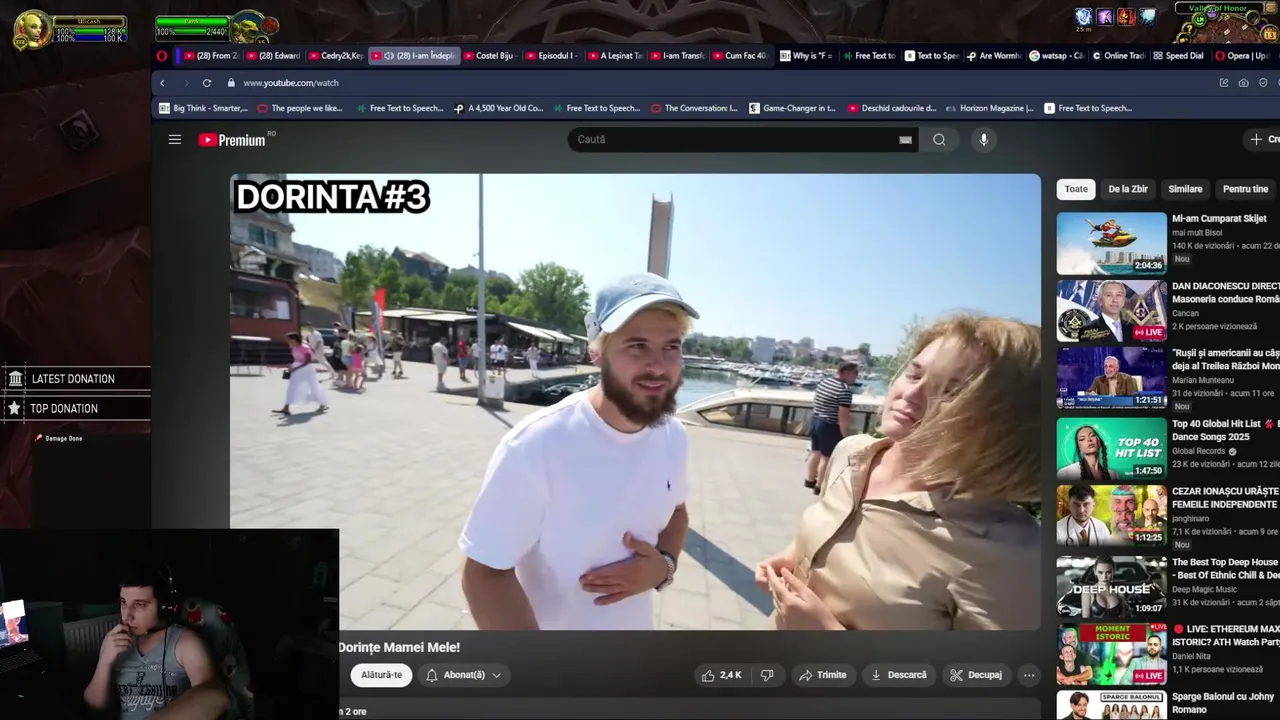This screenshot has height=720, width=1280.
Task: Click the site padlock icon in address bar
Action: (x=231, y=83)
